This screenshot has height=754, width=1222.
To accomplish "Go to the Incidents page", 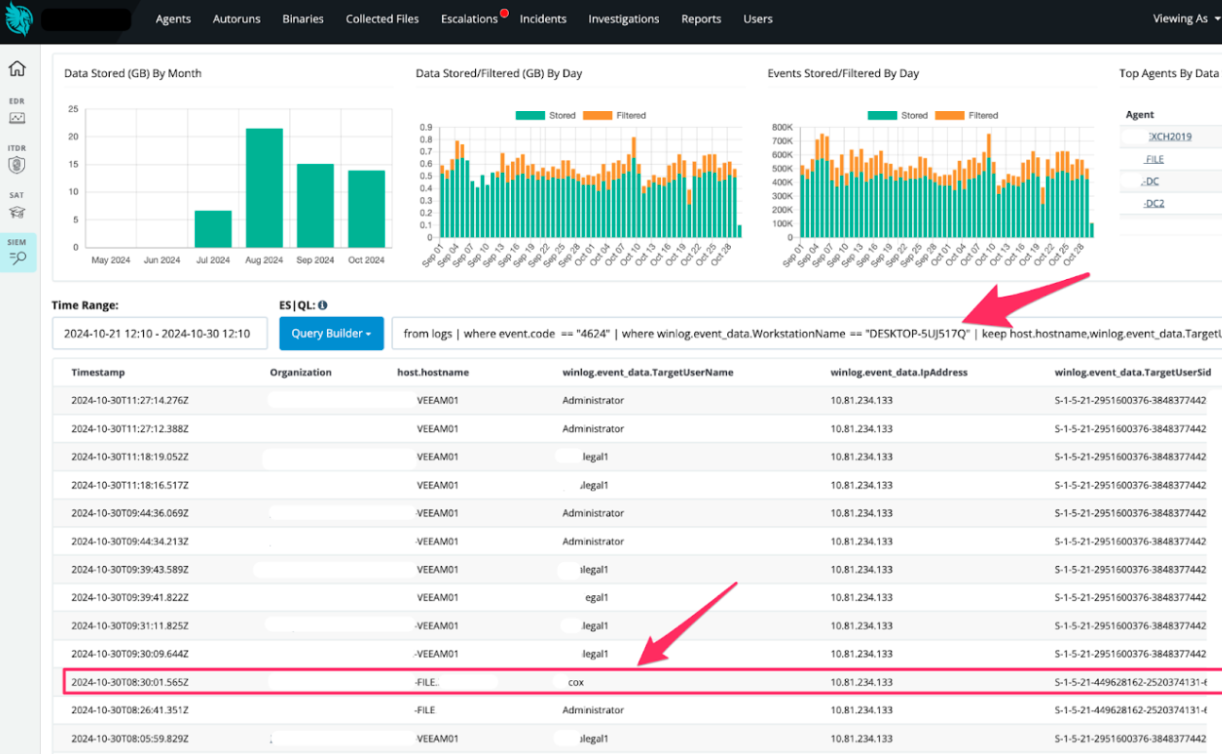I will pyautogui.click(x=543, y=19).
